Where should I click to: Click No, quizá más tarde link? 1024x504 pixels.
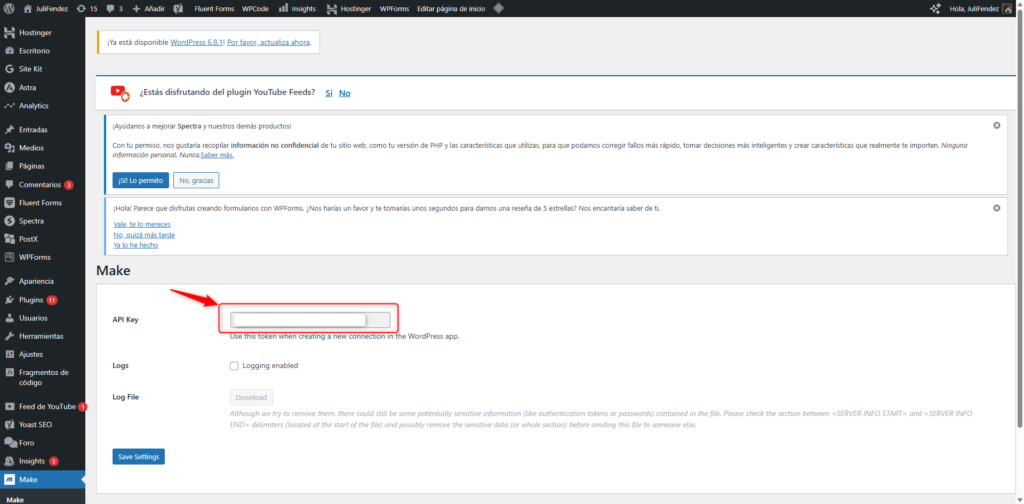coord(144,235)
